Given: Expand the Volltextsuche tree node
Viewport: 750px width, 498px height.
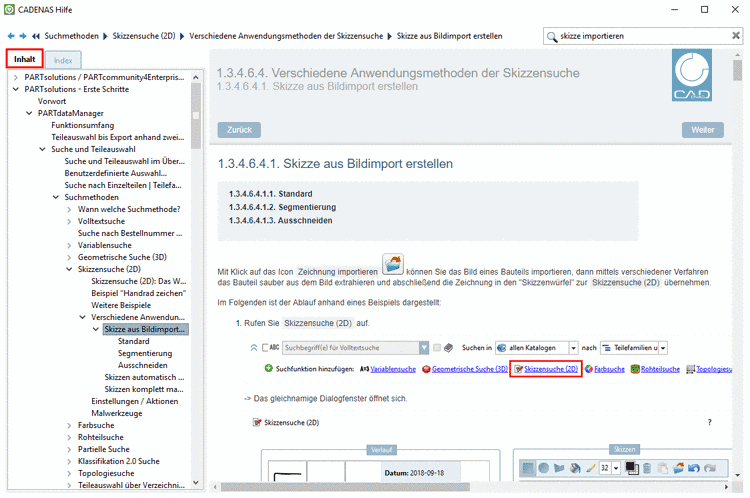Looking at the screenshot, I should 69,221.
